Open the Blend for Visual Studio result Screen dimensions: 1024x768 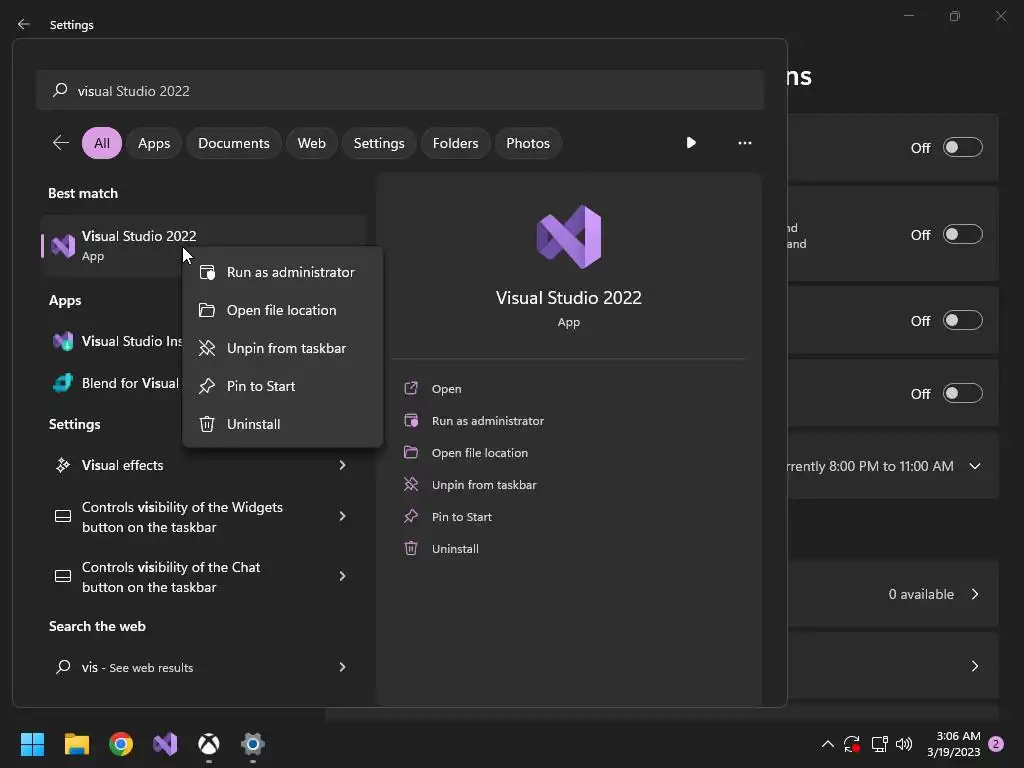(x=116, y=383)
